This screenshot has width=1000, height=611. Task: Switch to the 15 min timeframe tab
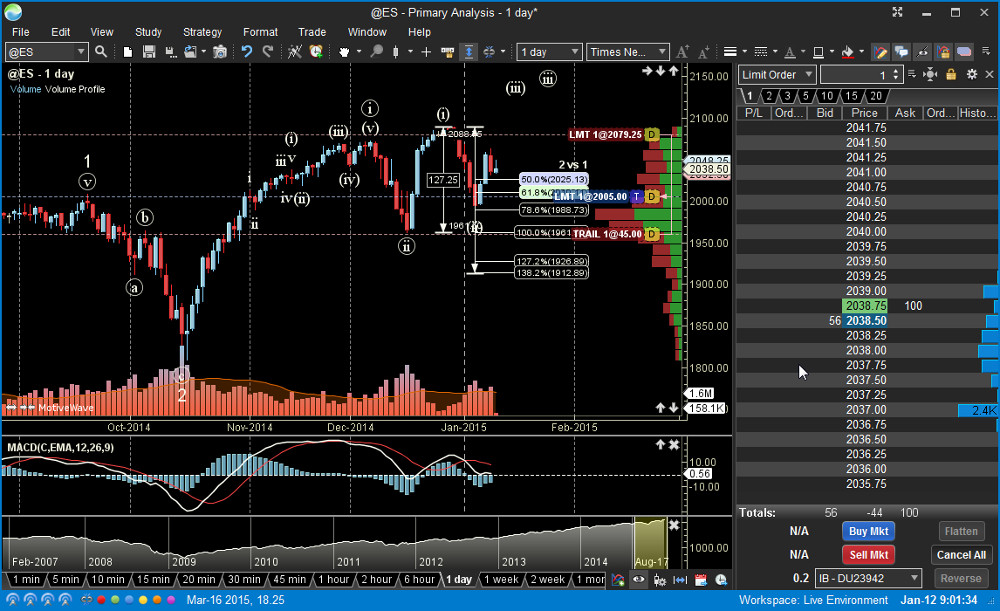tap(153, 579)
